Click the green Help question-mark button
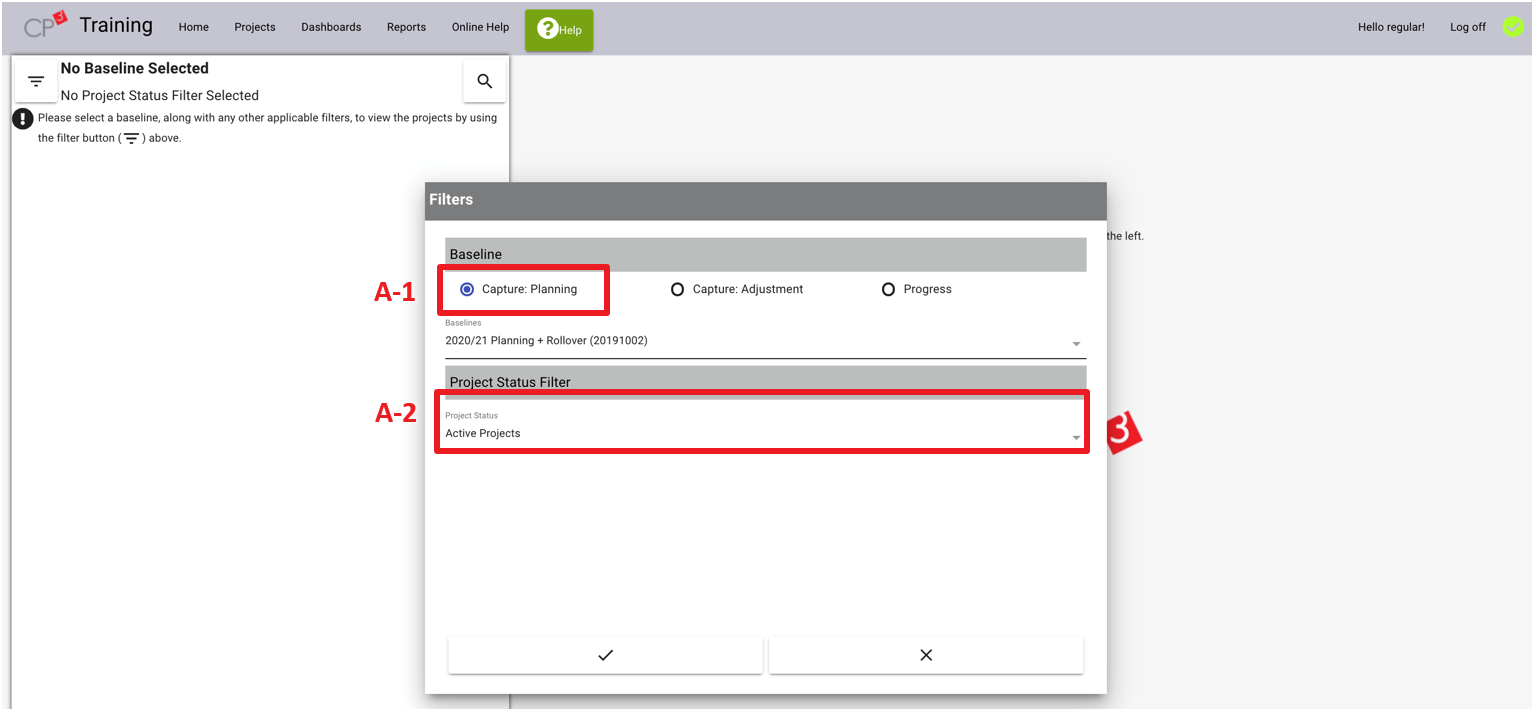Image resolution: width=1532 pixels, height=709 pixels. 559,30
